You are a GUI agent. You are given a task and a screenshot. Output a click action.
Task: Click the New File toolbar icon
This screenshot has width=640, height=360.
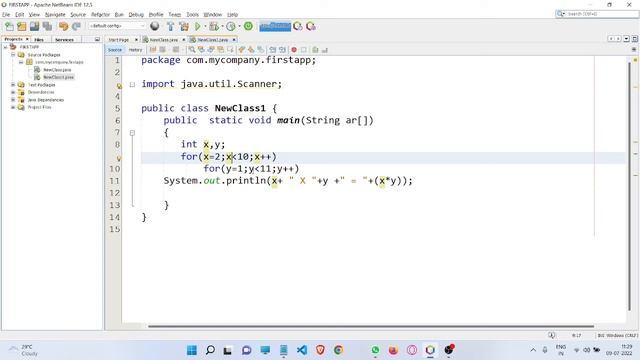point(9,27)
